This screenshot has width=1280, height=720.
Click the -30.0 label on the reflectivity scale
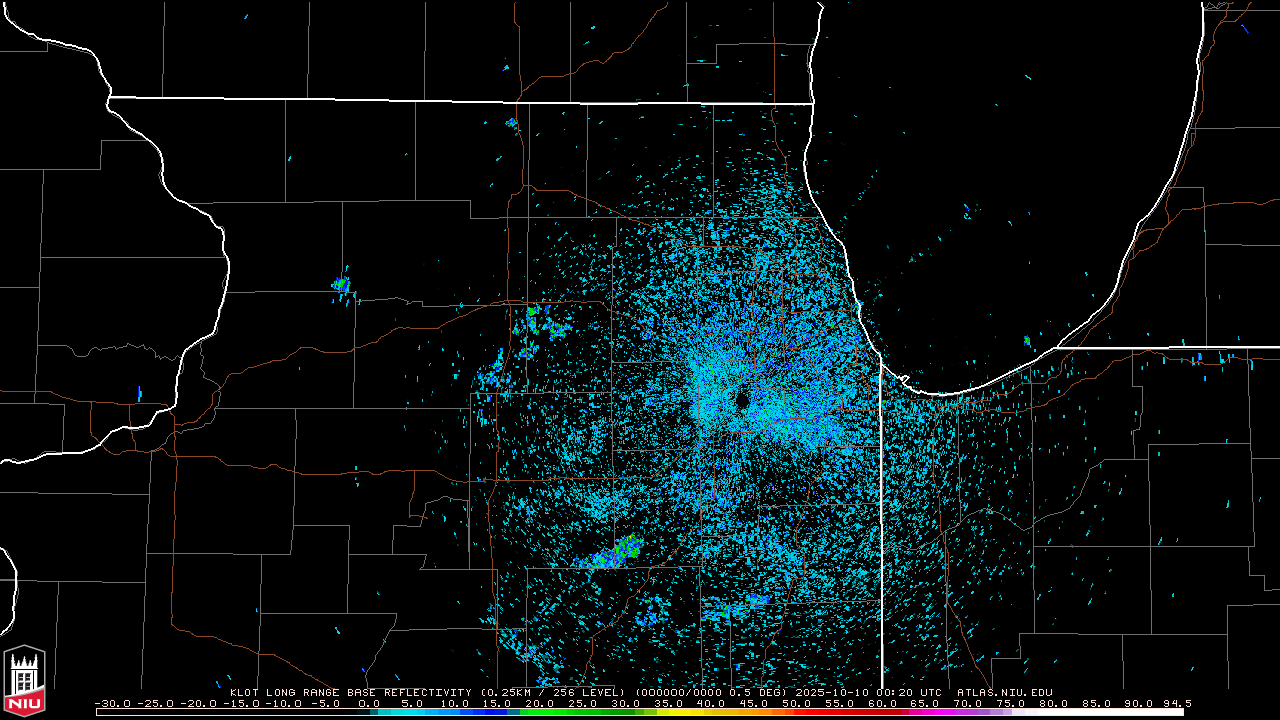coord(112,703)
